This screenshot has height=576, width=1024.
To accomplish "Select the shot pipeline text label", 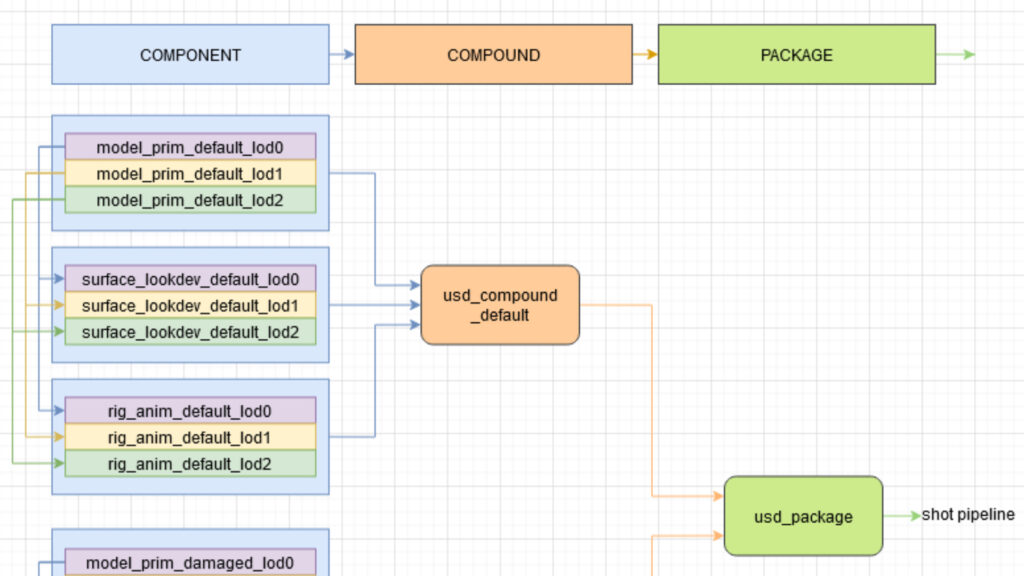I will (967, 515).
